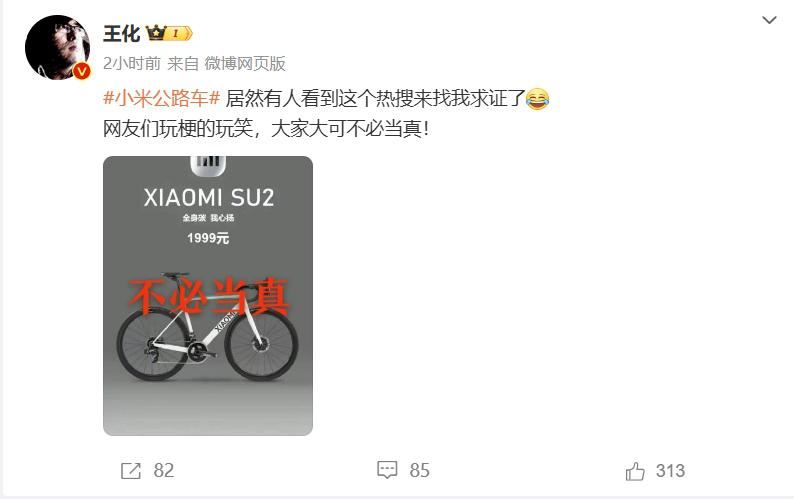Click the red 不必当真 watermark on image
Viewport: 794px width, 499px height.
coord(209,296)
